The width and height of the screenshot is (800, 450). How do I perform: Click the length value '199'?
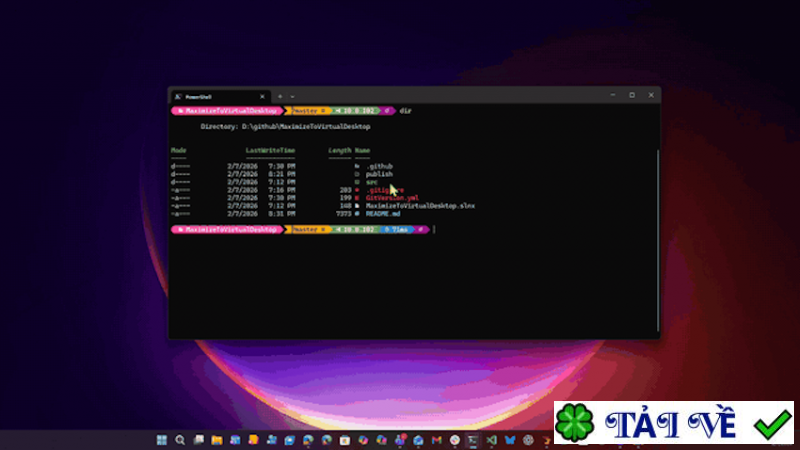click(x=345, y=198)
